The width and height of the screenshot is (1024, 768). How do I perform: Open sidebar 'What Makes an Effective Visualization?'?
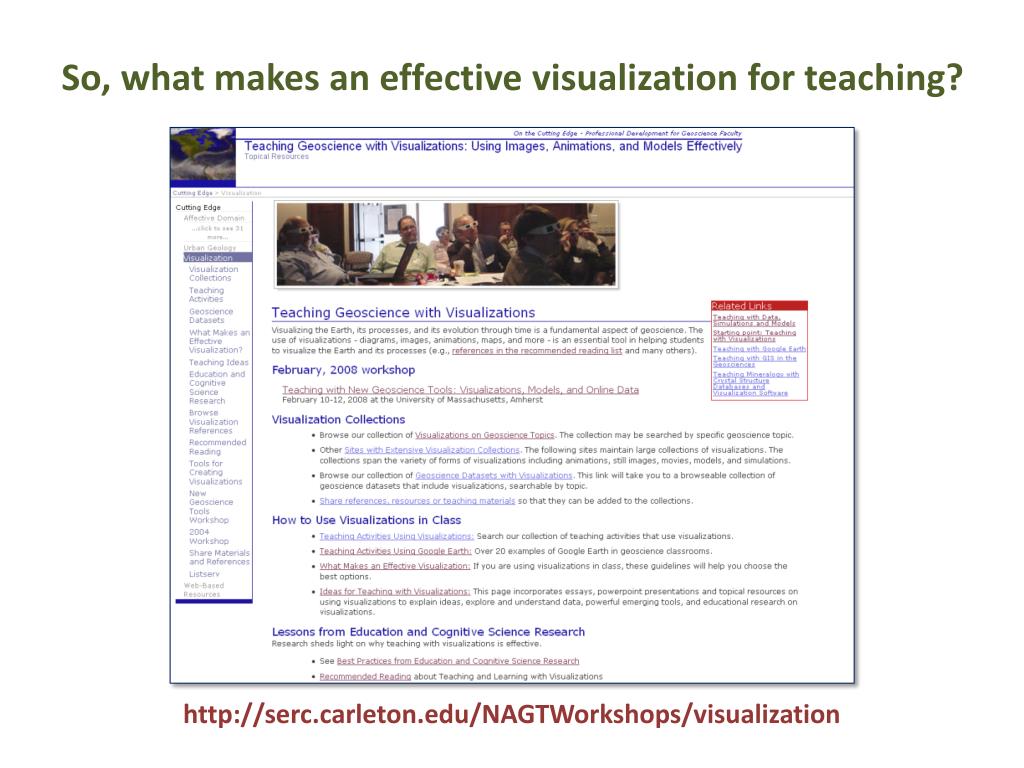(x=219, y=341)
